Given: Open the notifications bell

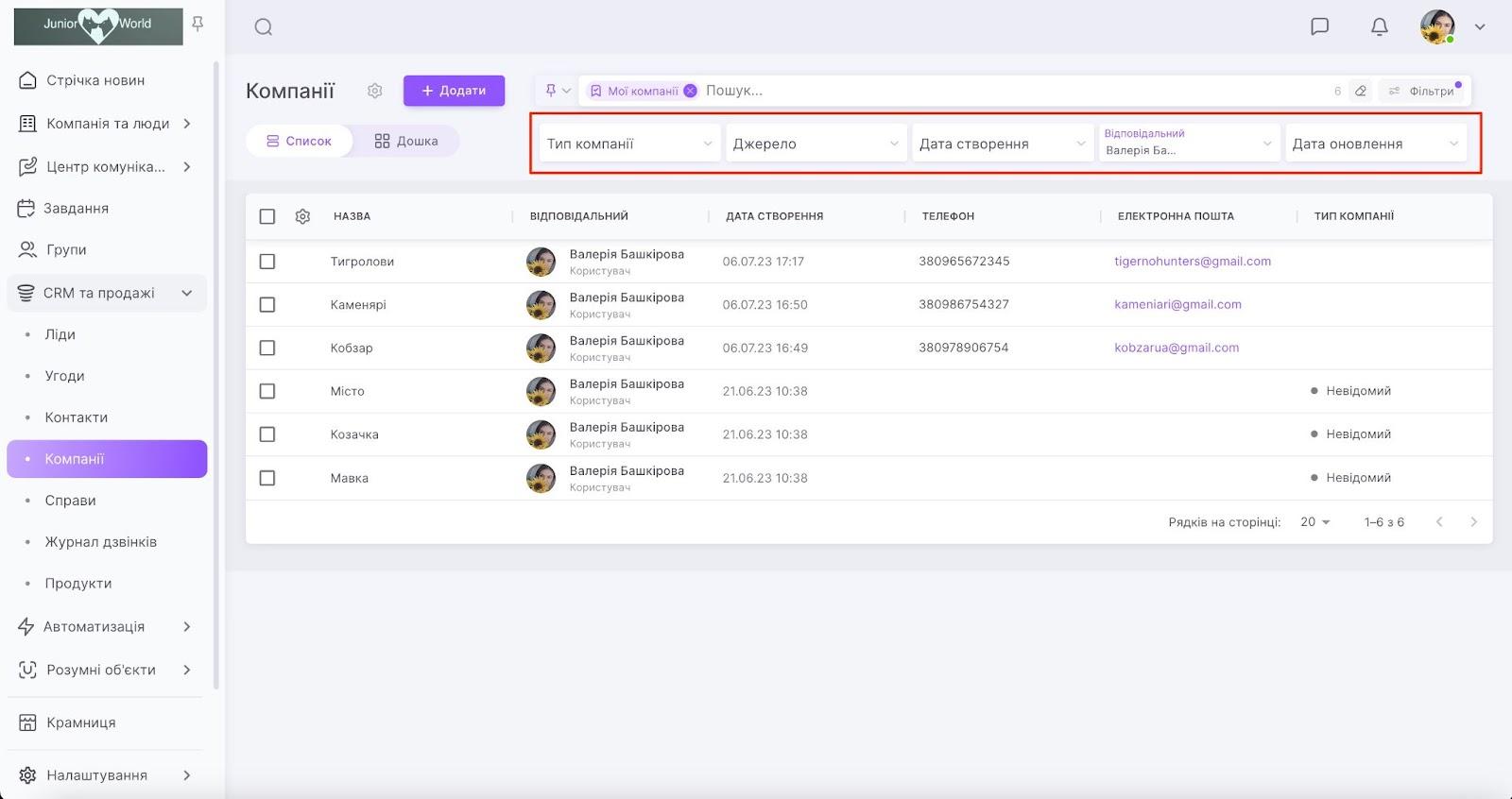Looking at the screenshot, I should [1380, 26].
